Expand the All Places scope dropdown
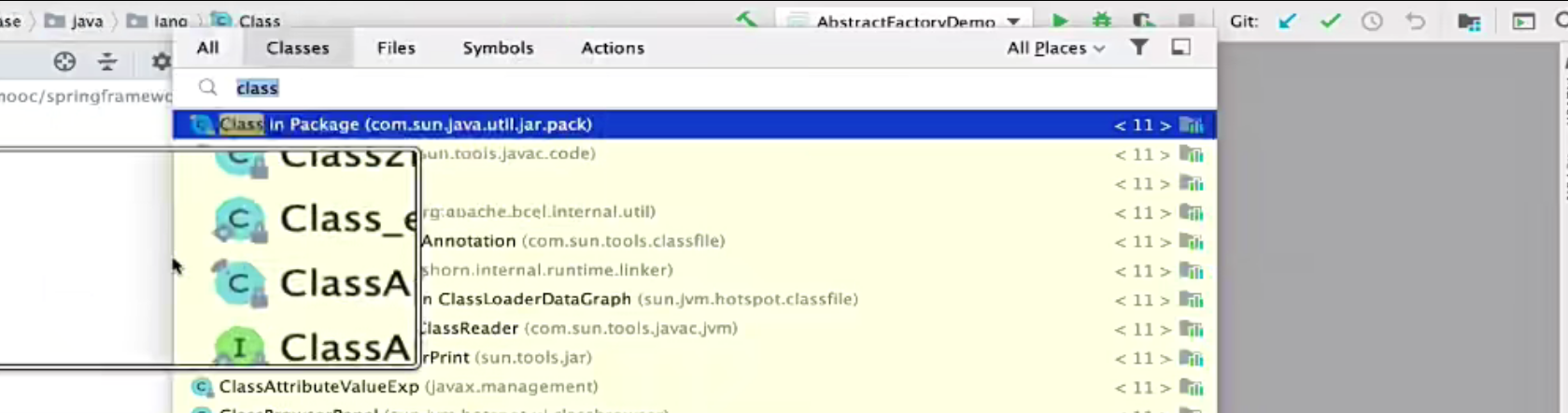Screen dimensions: 1568x413 click(1055, 48)
